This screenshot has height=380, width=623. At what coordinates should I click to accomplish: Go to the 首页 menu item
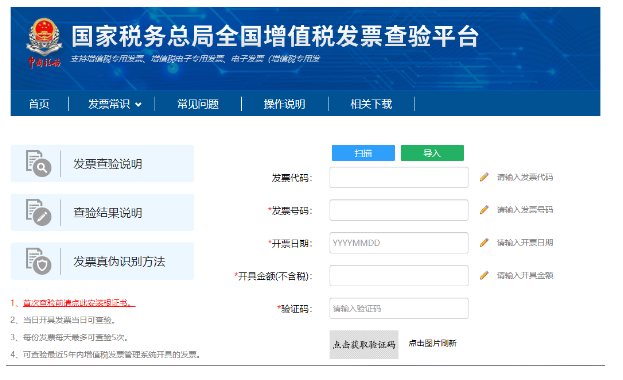(x=39, y=104)
